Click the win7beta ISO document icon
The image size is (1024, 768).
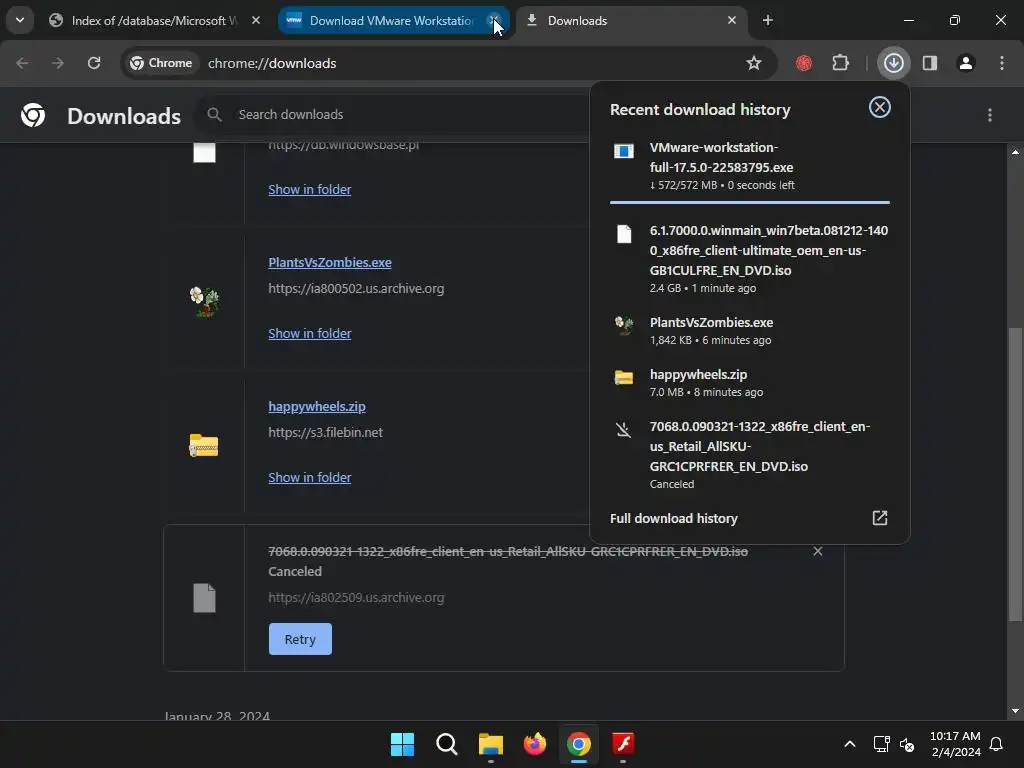click(624, 234)
